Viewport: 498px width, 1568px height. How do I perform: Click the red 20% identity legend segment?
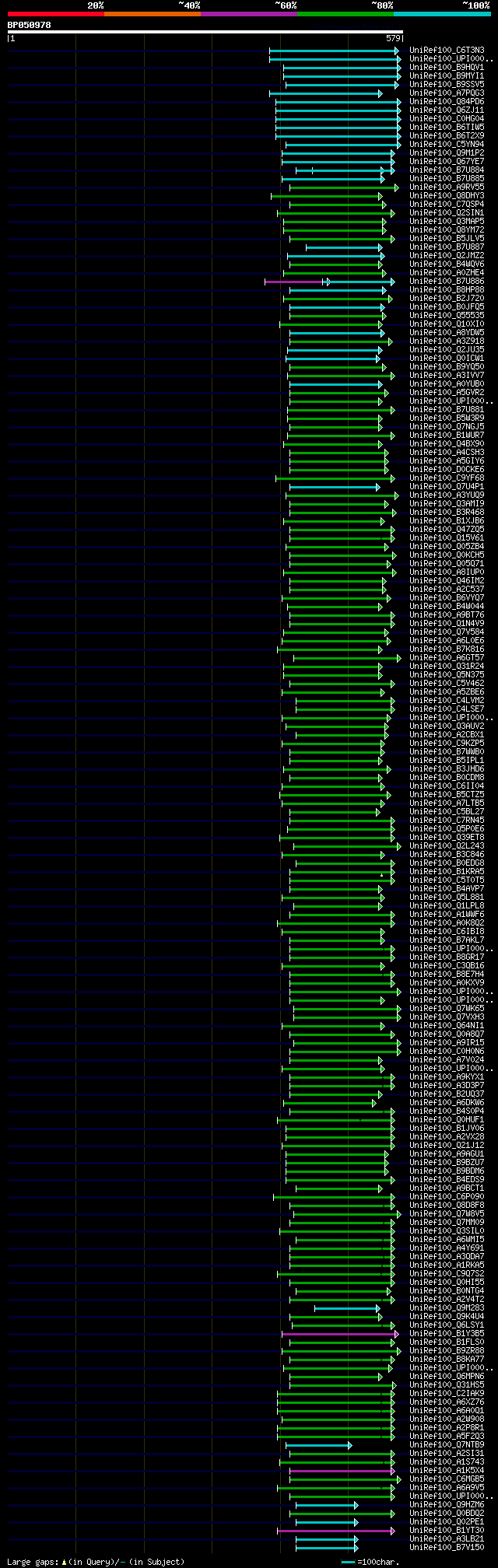(x=56, y=14)
